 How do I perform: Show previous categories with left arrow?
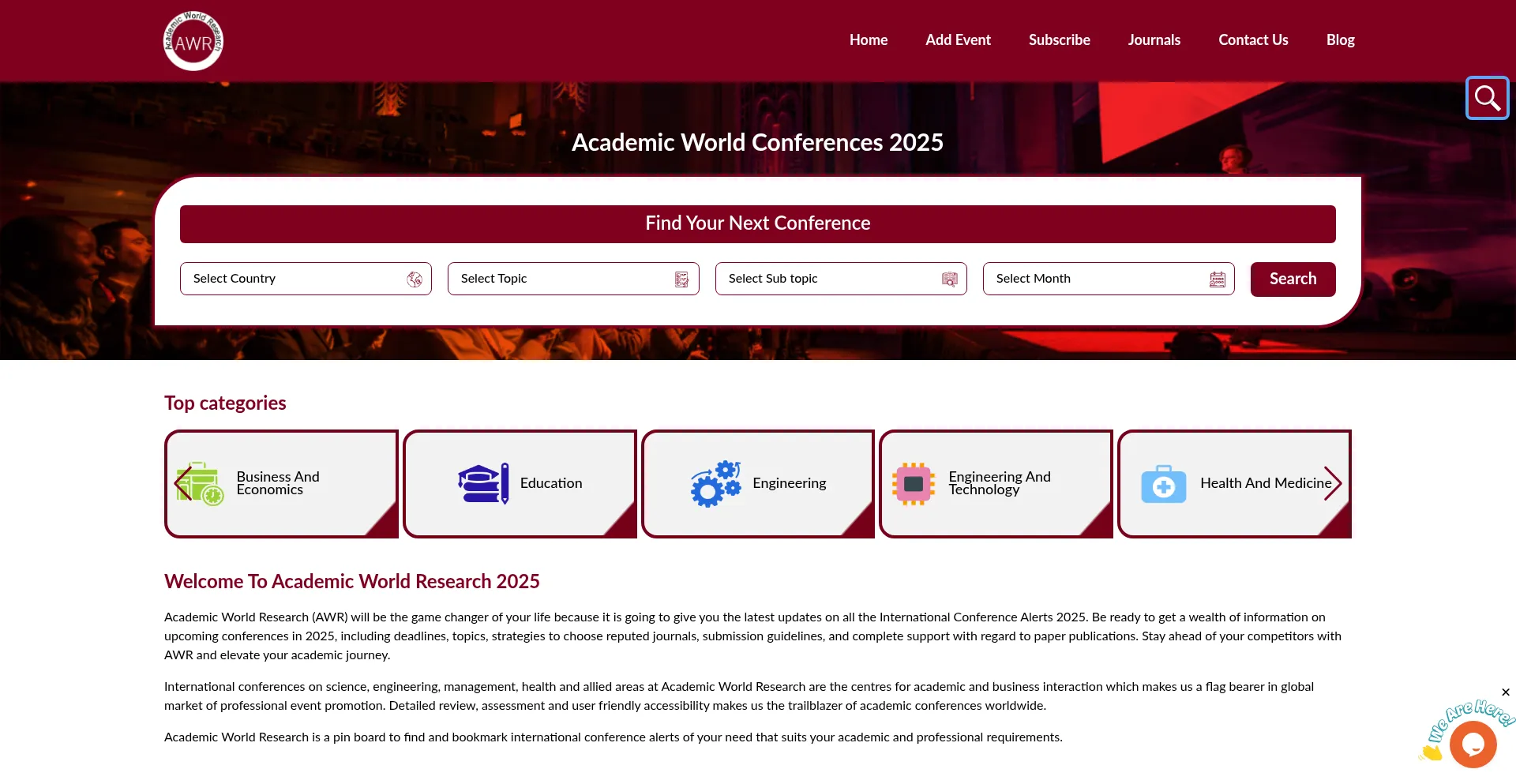[x=182, y=483]
